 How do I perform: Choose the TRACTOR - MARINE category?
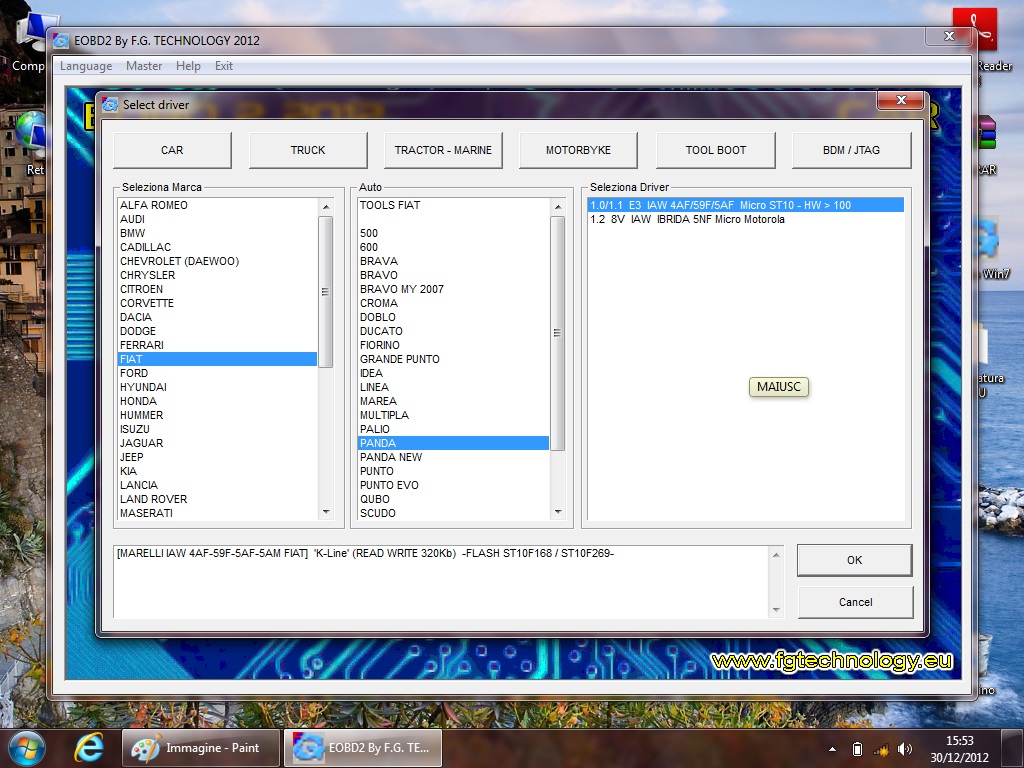pyautogui.click(x=443, y=150)
